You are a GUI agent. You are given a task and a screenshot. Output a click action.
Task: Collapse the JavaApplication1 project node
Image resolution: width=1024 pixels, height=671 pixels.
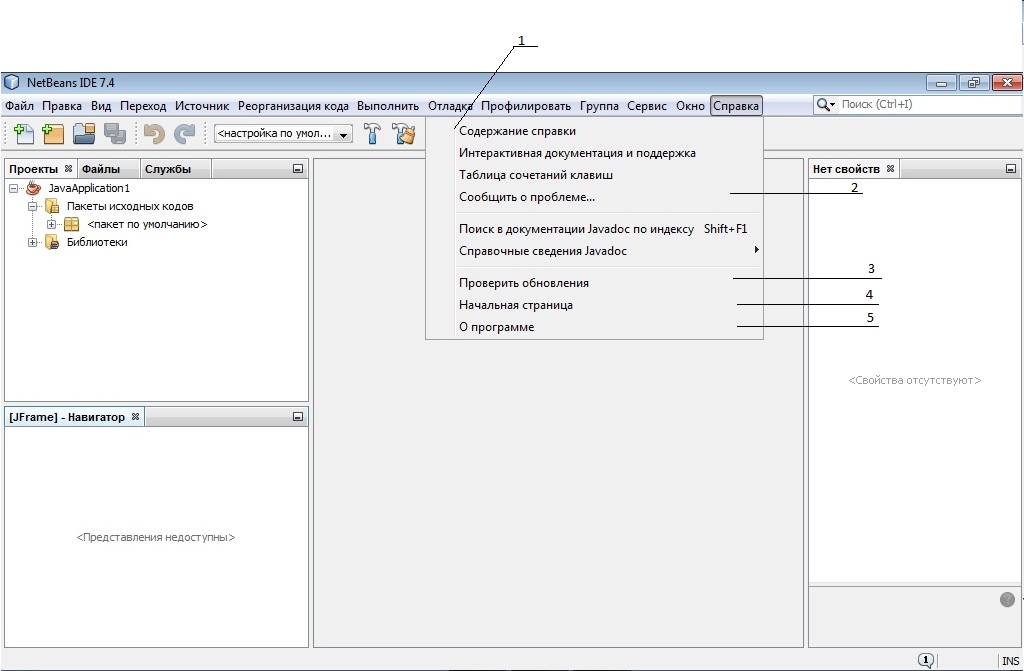pos(13,188)
